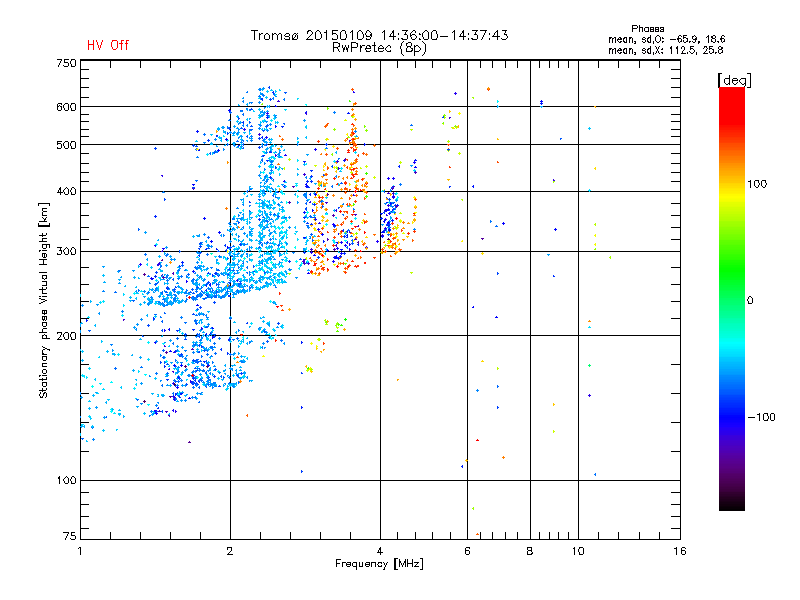Select the plot title 'Tromsø 20150109 14:36:00–14:37:43'
Image resolution: width=800 pixels, height=600 pixels.
point(380,35)
